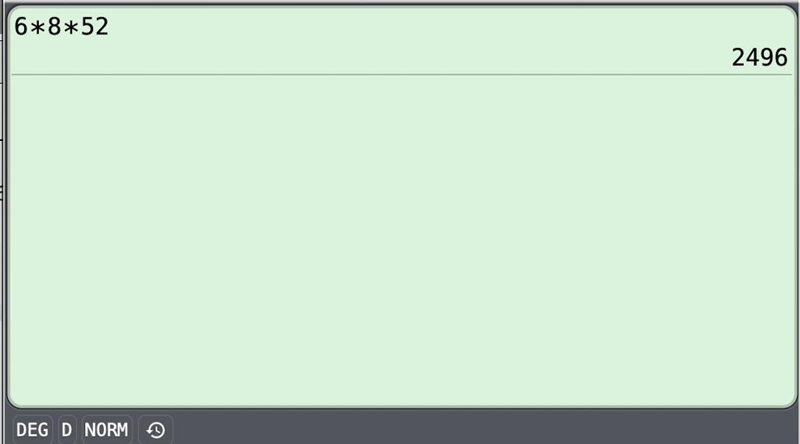The width and height of the screenshot is (800, 444).
Task: Toggle the DEG angle mode indicator
Action: (x=32, y=430)
